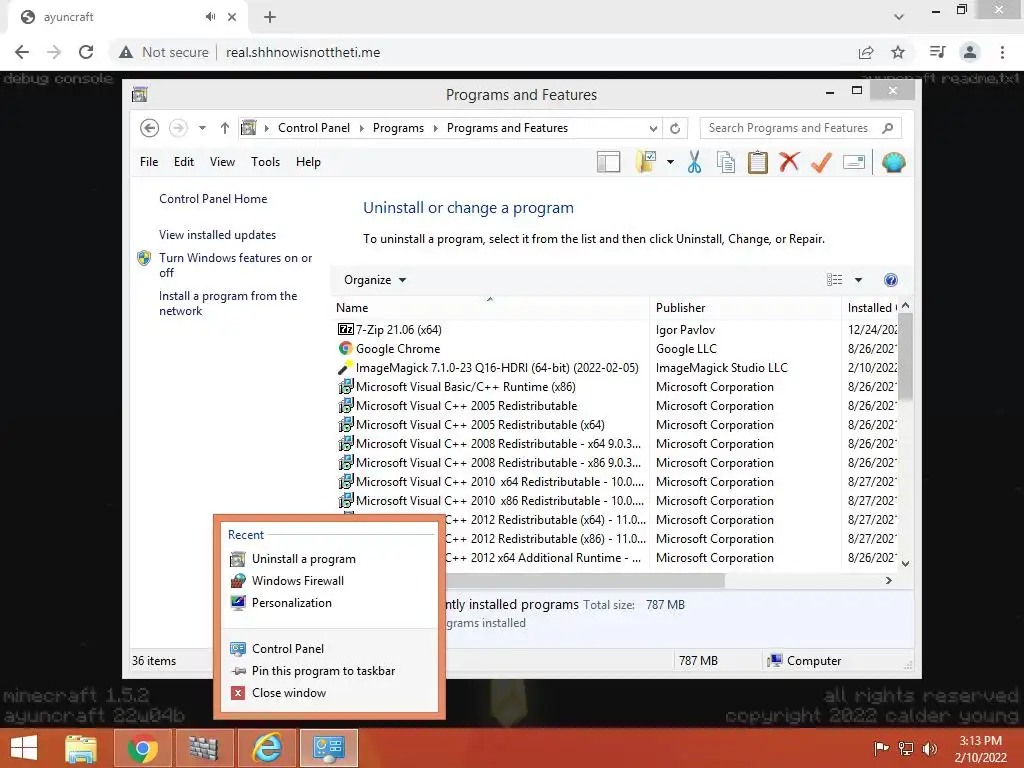Open File Explorer from the taskbar
The width and height of the screenshot is (1024, 768).
[x=81, y=748]
